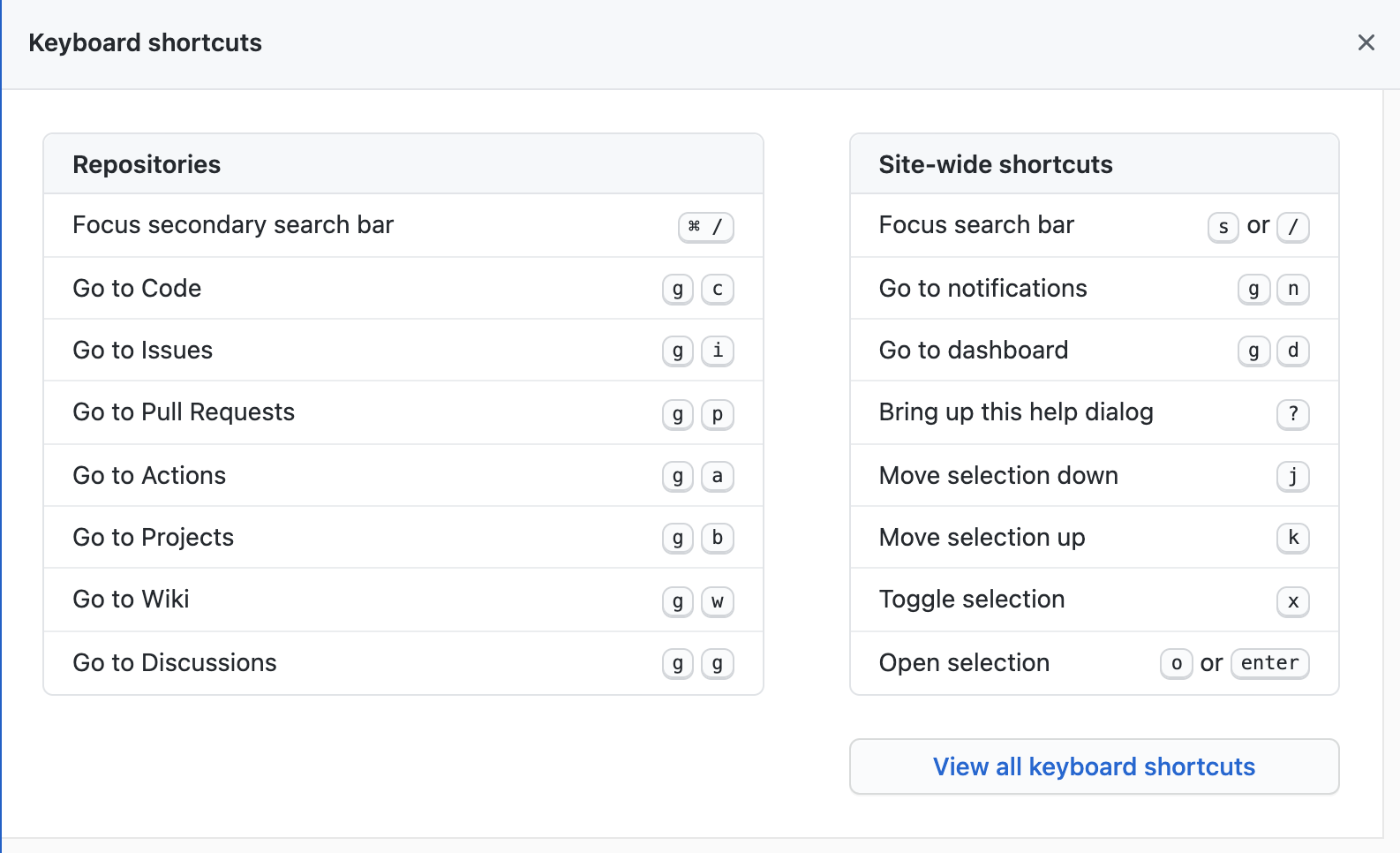Viewport: 1400px width, 853px height.
Task: Click the 'p' key for Pull Requests
Action: pyautogui.click(x=718, y=414)
